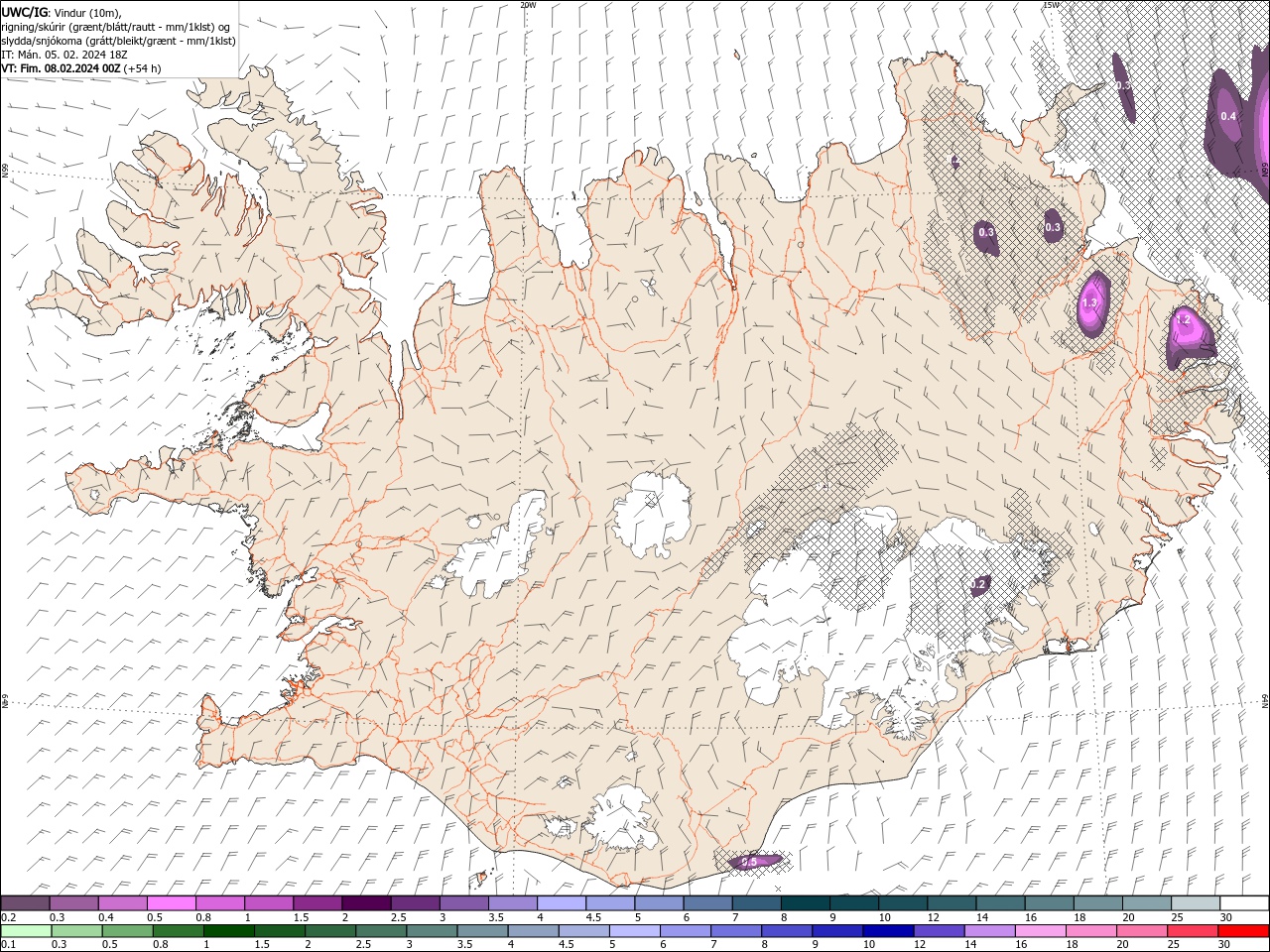Click the 1.3 precipitation label on the map

pos(1089,302)
